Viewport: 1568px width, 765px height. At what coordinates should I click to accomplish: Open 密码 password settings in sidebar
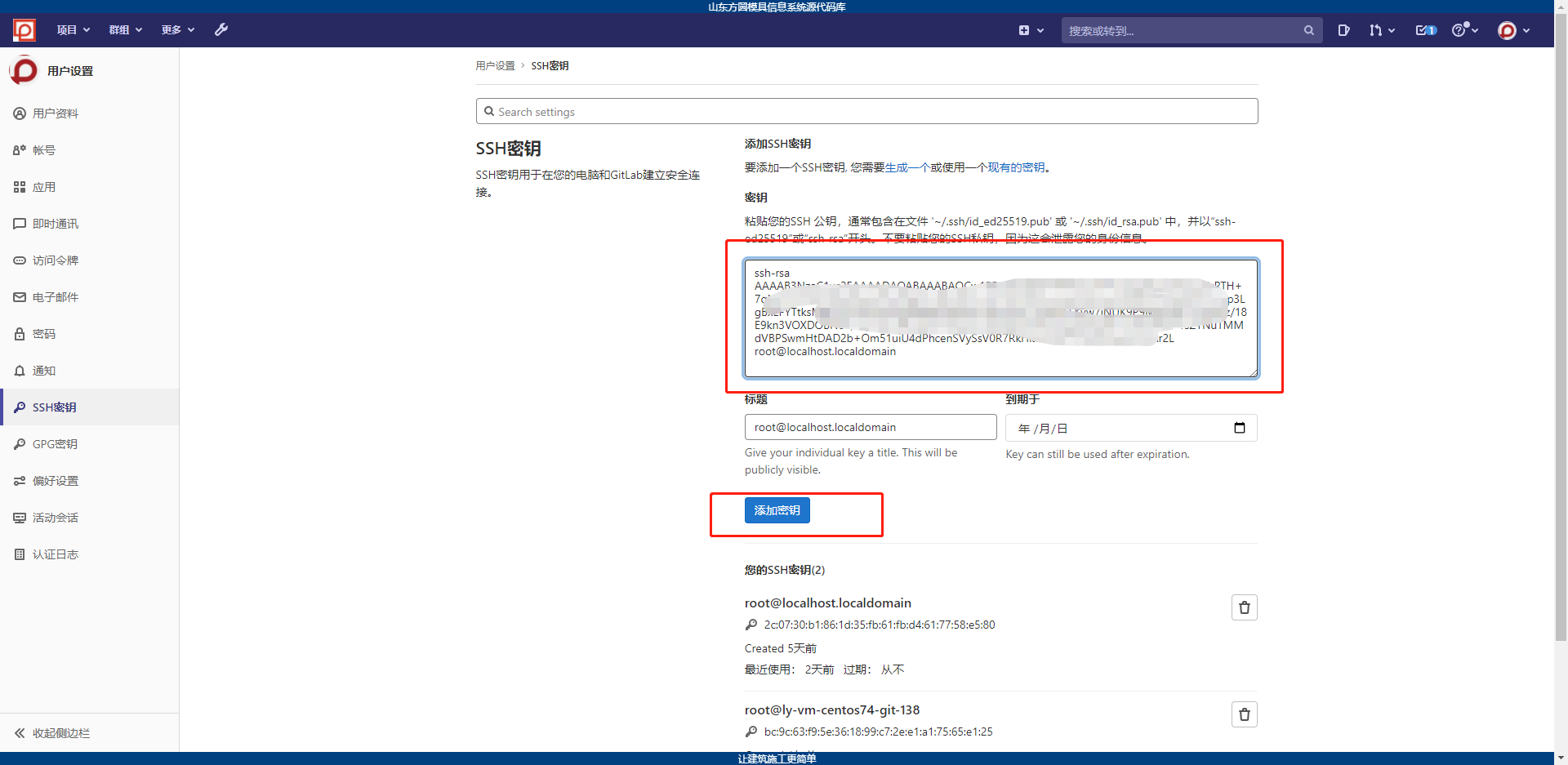(x=44, y=333)
